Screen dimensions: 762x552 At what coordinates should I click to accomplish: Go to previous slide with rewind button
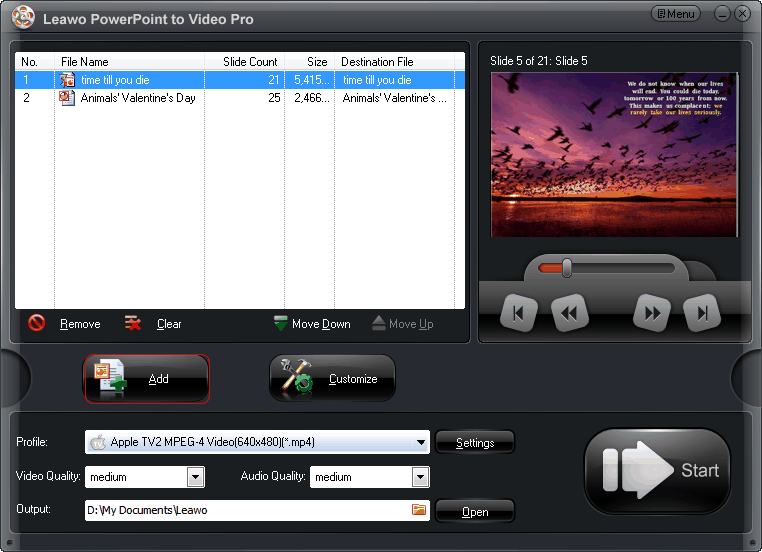[x=569, y=313]
